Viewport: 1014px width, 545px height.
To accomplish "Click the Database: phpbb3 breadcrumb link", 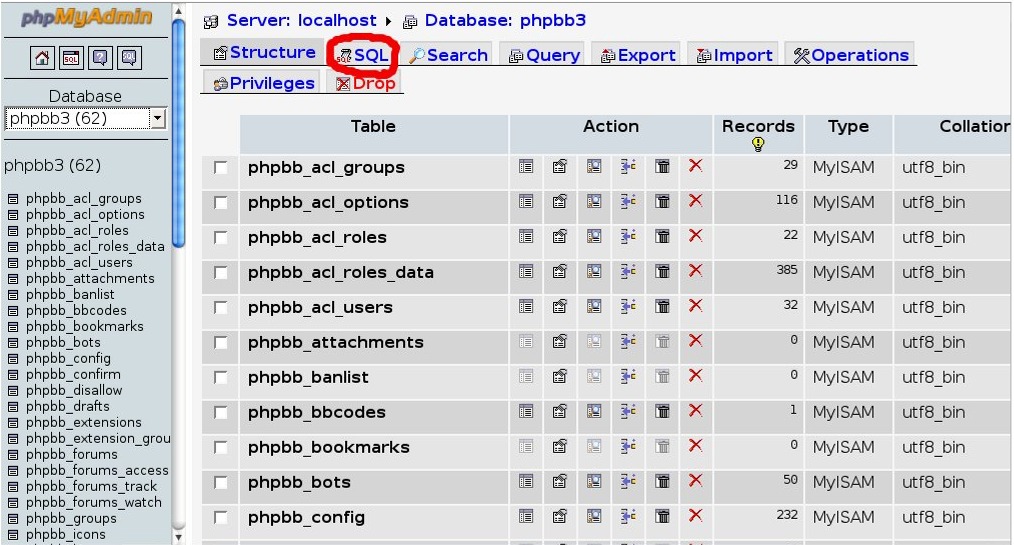I will [x=505, y=21].
